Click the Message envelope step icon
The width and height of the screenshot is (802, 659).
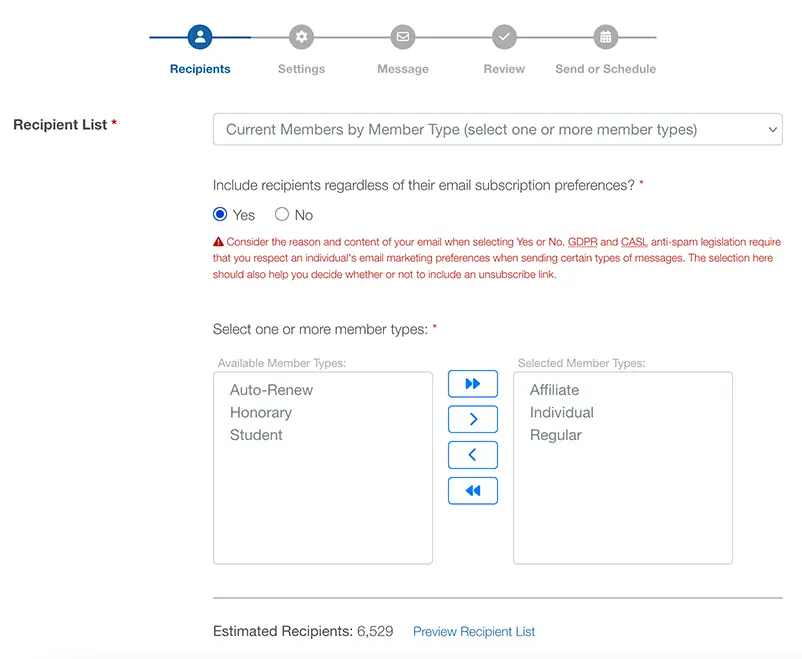point(402,38)
